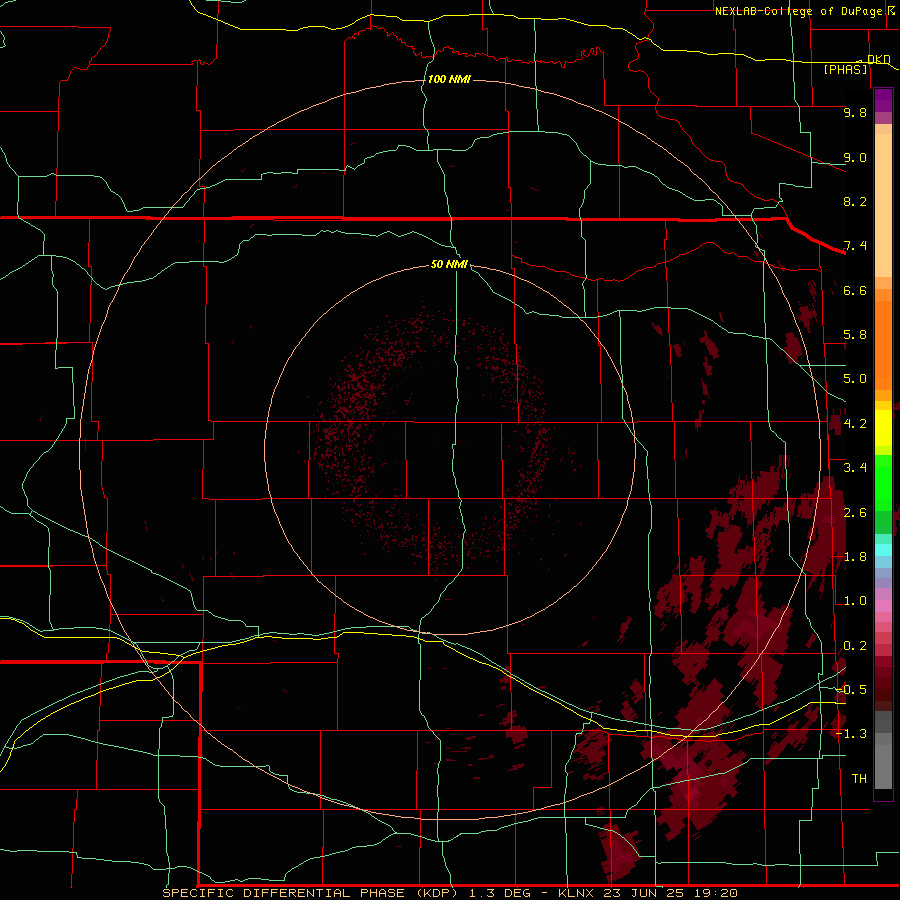Select the light peach segment of the color bar
Viewport: 900px width, 900px height.
[883, 205]
